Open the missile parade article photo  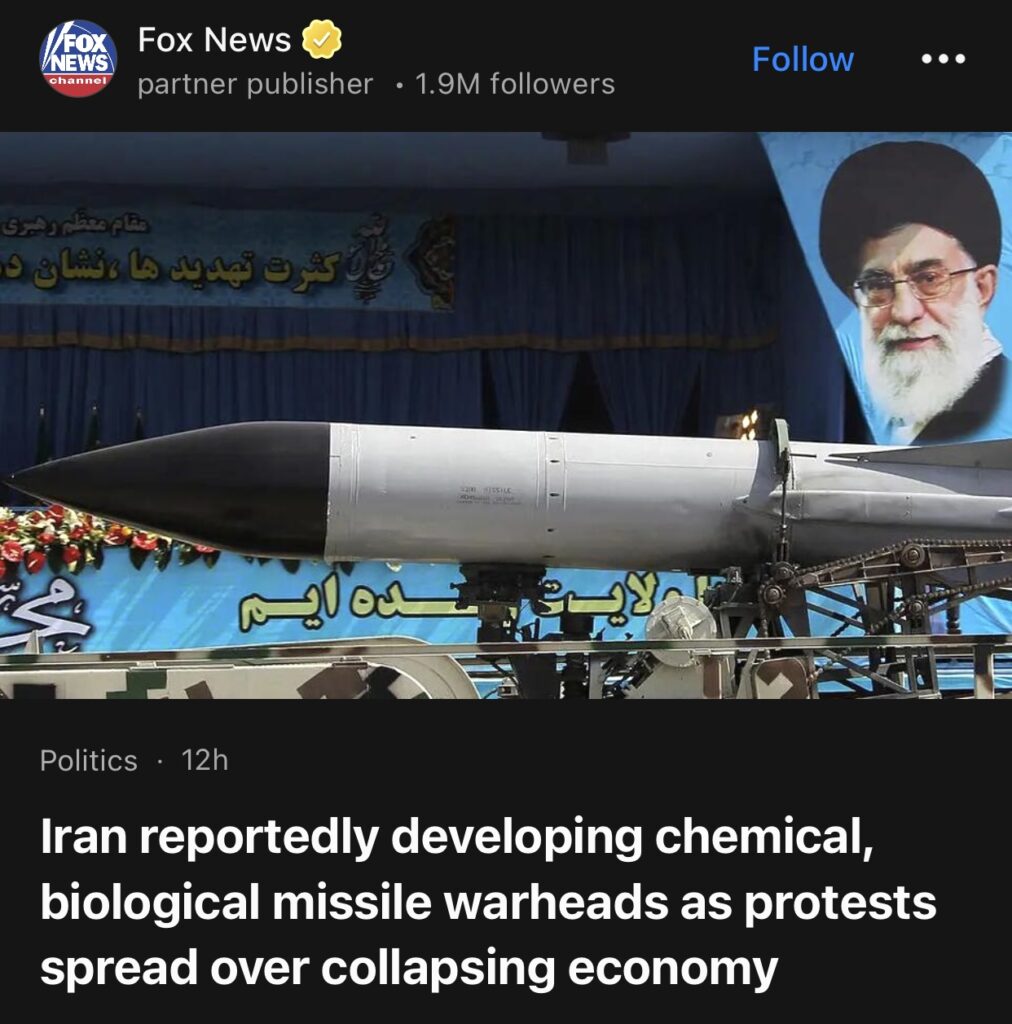[x=506, y=415]
